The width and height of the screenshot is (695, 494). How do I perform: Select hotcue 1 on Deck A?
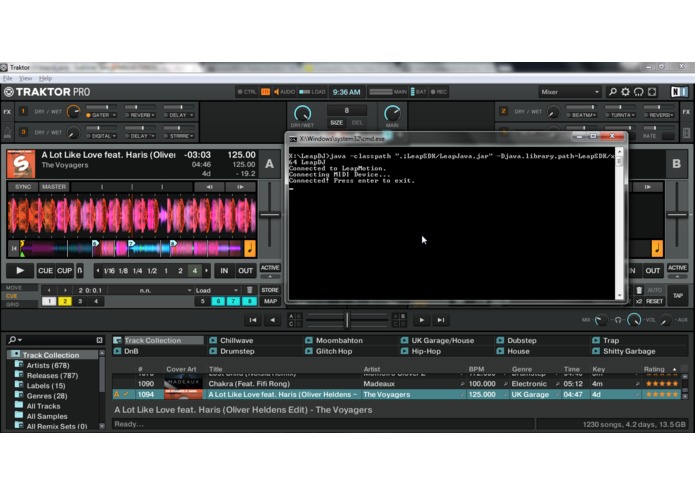(49, 301)
